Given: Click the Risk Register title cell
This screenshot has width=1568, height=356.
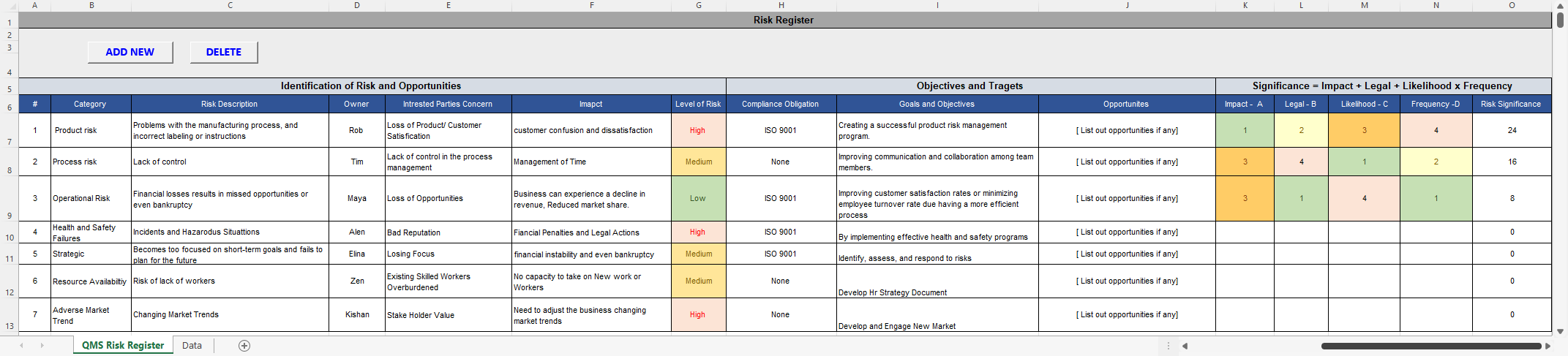Looking at the screenshot, I should [784, 20].
